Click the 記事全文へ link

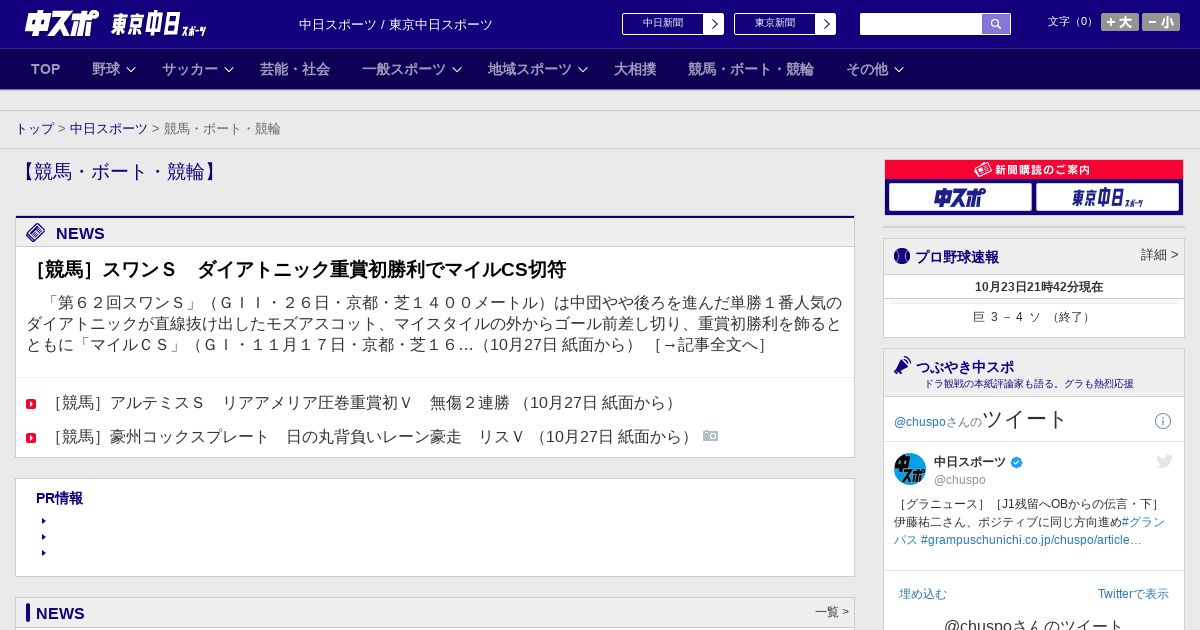pos(709,345)
